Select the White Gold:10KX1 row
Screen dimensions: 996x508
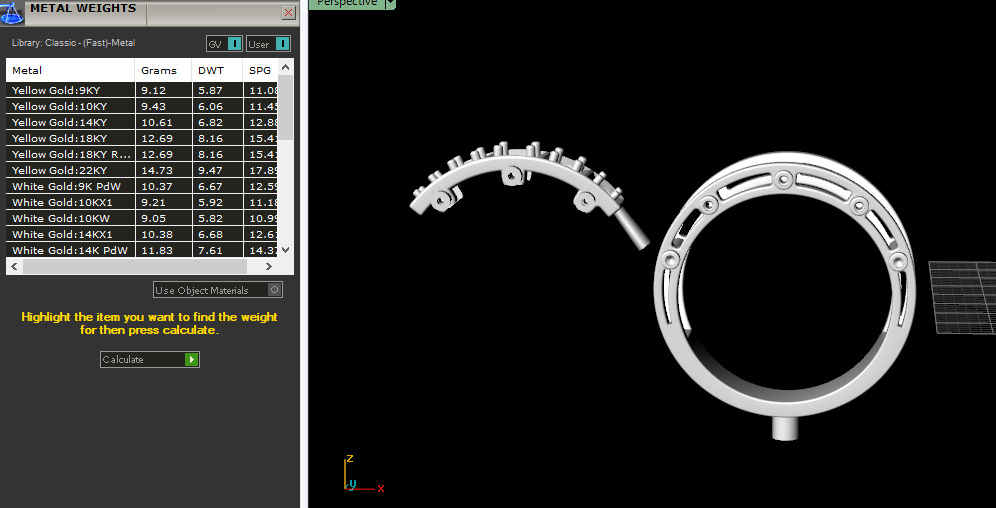(x=142, y=202)
